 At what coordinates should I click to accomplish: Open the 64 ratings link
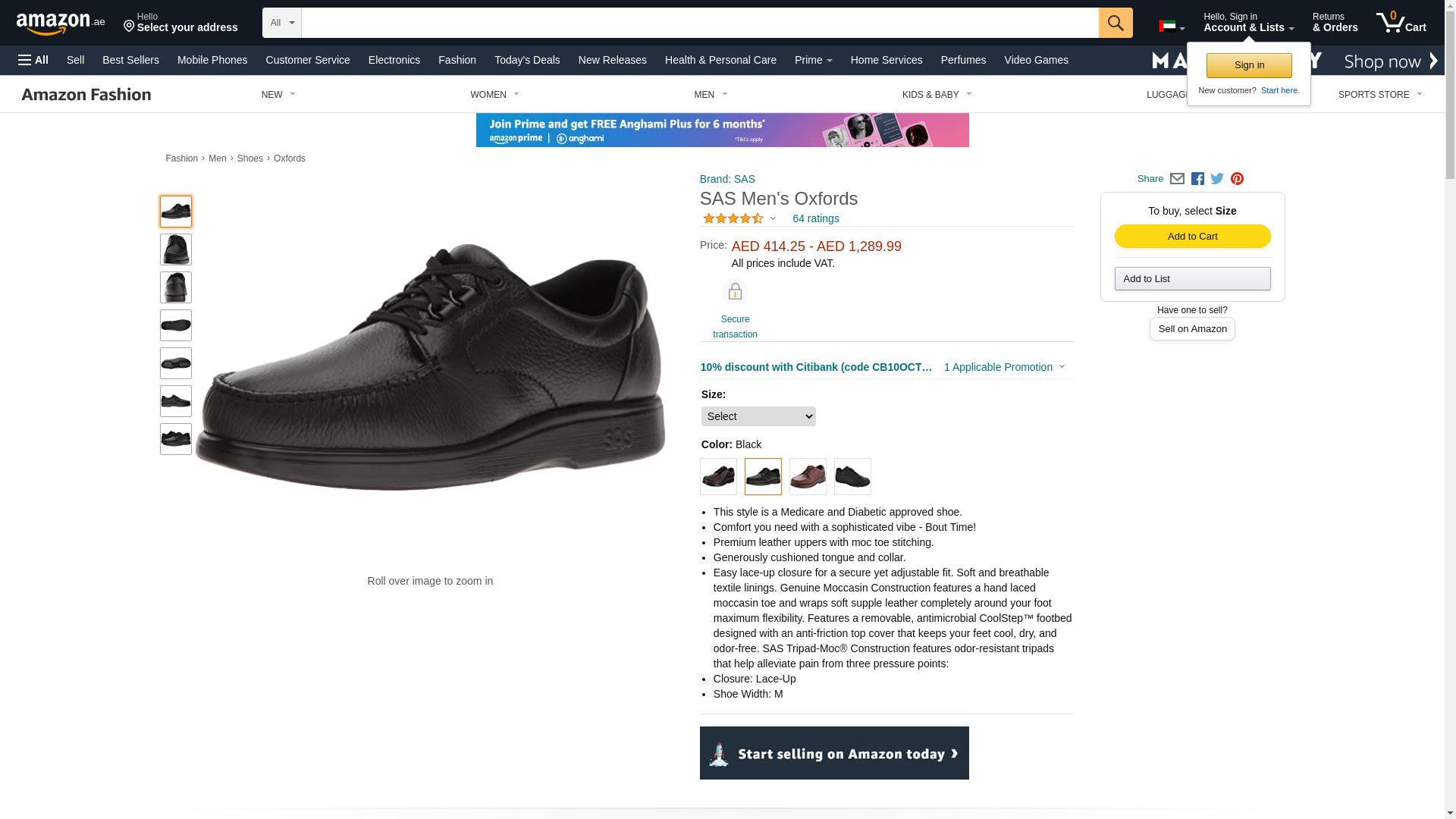tap(816, 218)
